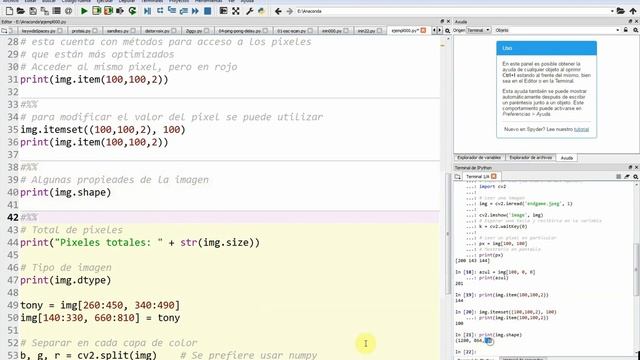Click line 35 img.itemset code
Viewport: 640px width, 360px height.
pyautogui.click(x=103, y=129)
